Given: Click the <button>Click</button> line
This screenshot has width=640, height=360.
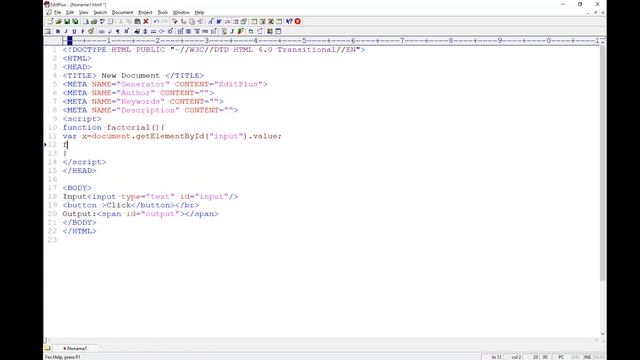Looking at the screenshot, I should pos(131,205).
